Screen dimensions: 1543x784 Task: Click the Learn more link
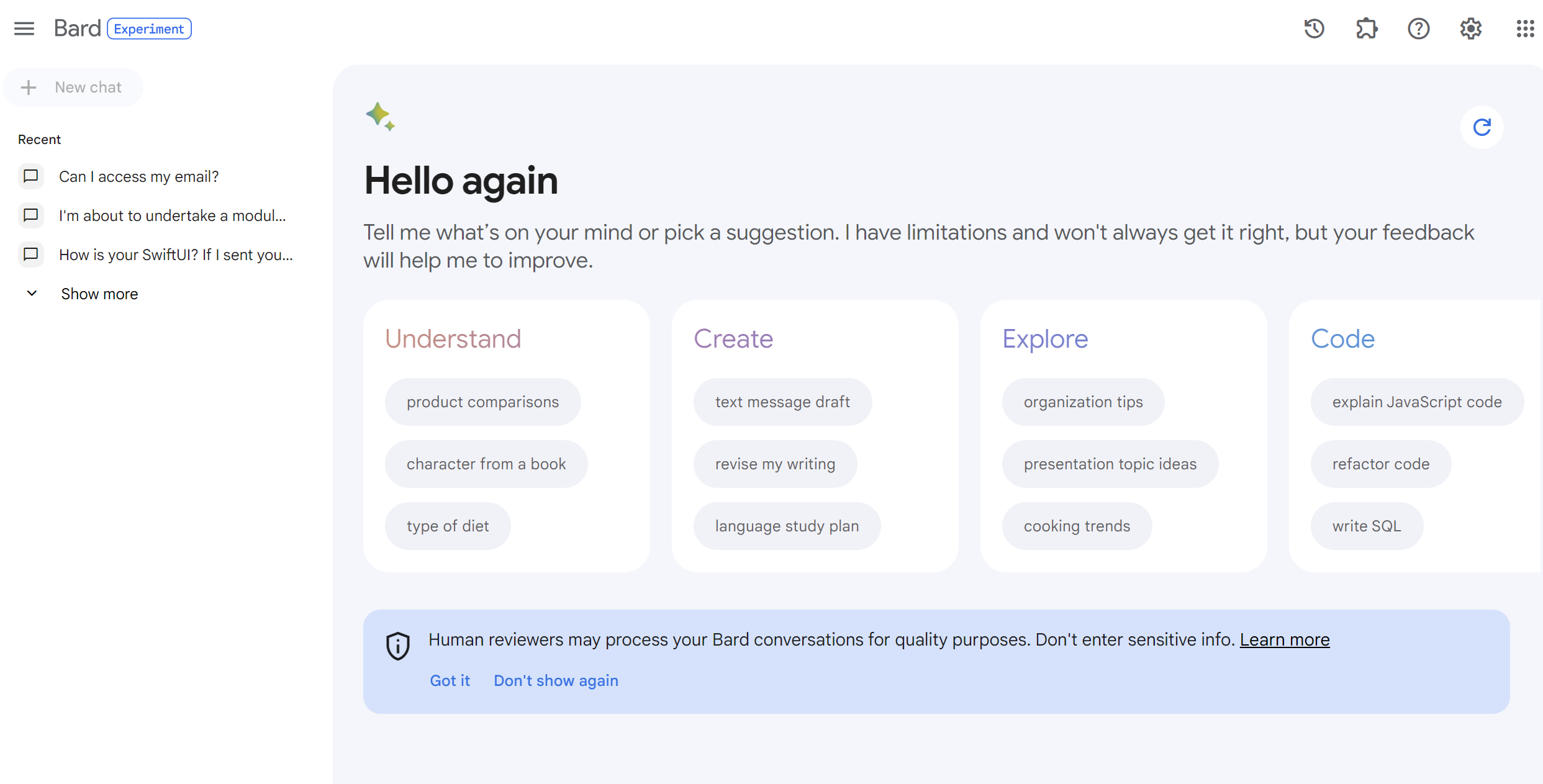1285,640
